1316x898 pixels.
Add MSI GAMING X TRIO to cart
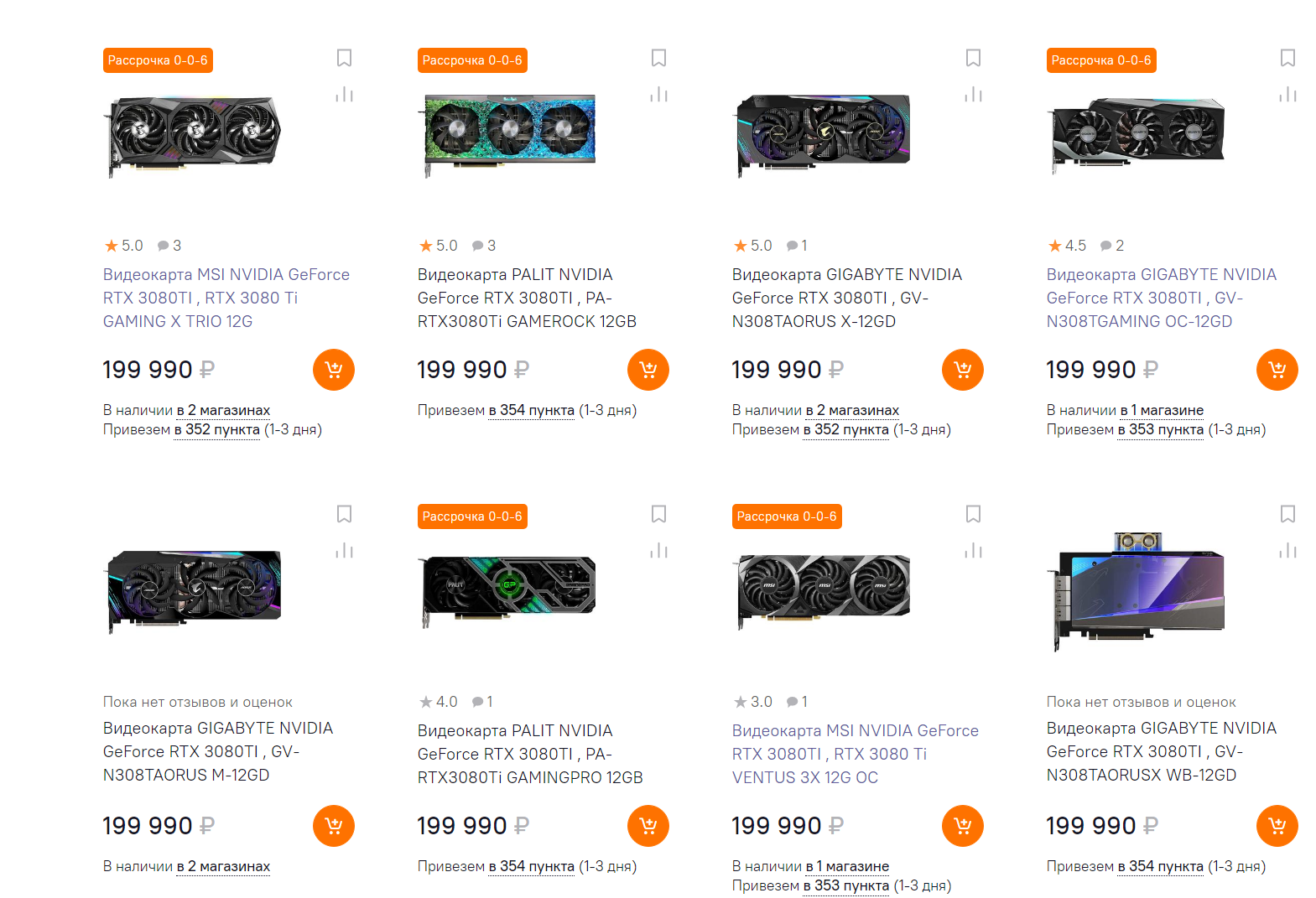[x=333, y=370]
